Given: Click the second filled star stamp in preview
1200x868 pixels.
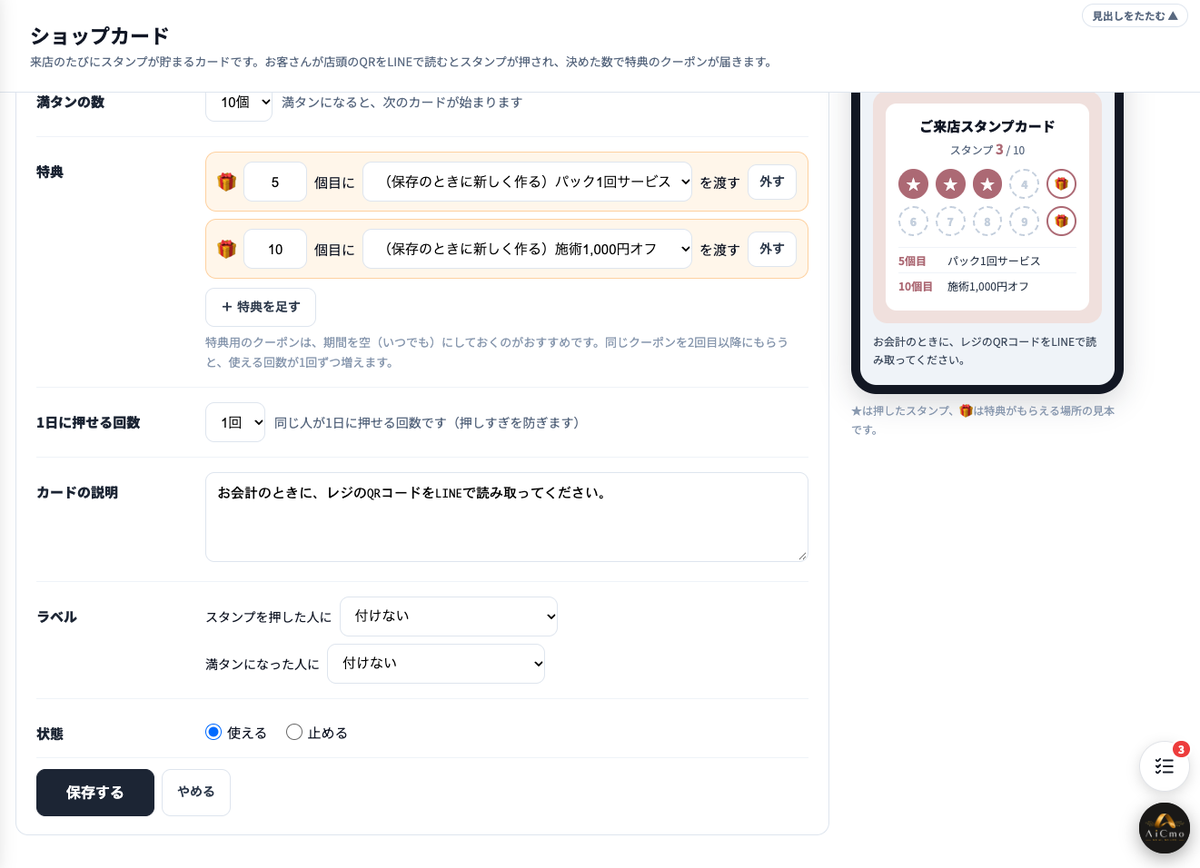Looking at the screenshot, I should pyautogui.click(x=950, y=184).
